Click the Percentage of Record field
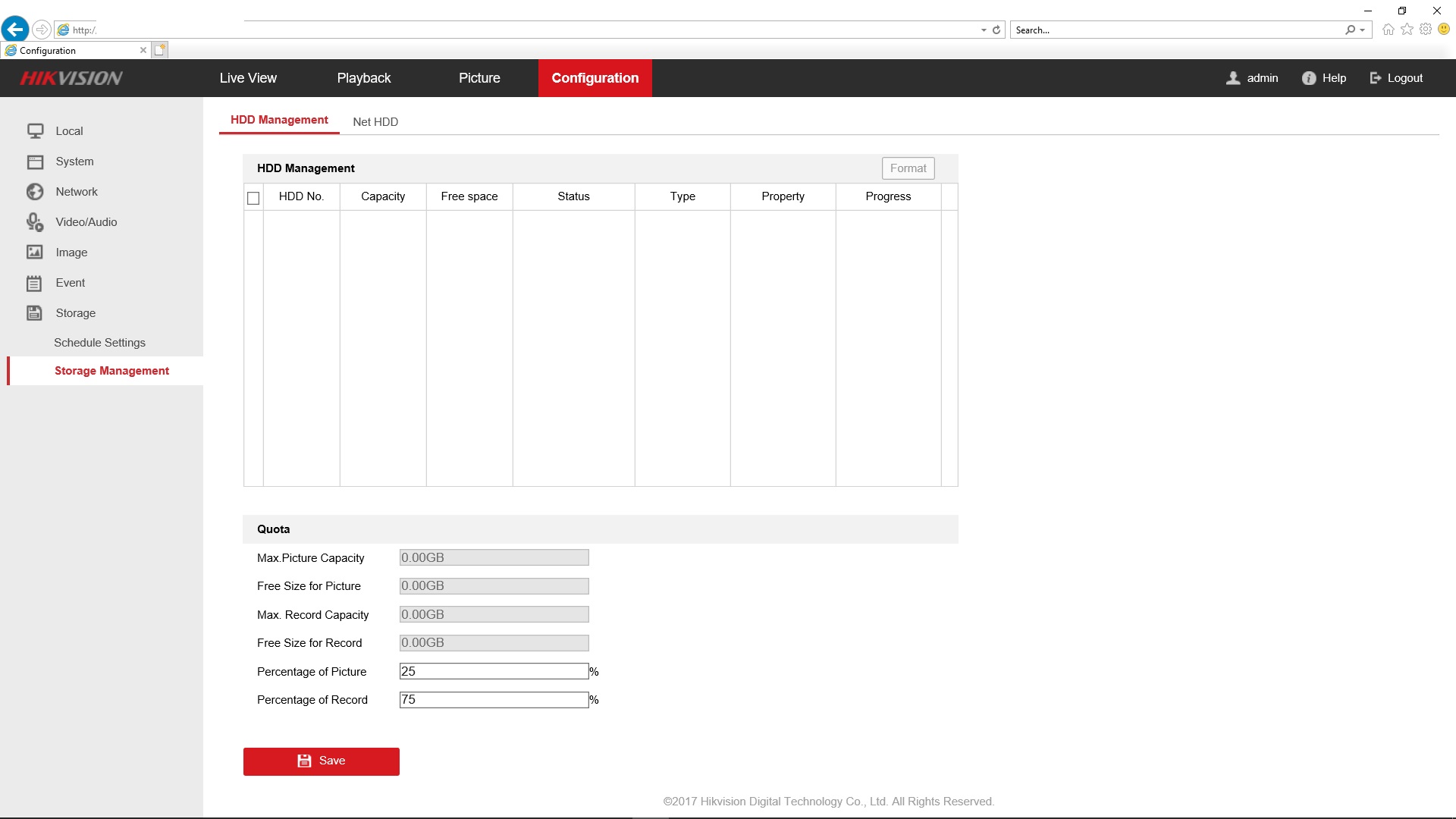Viewport: 1456px width, 819px height. pos(494,699)
